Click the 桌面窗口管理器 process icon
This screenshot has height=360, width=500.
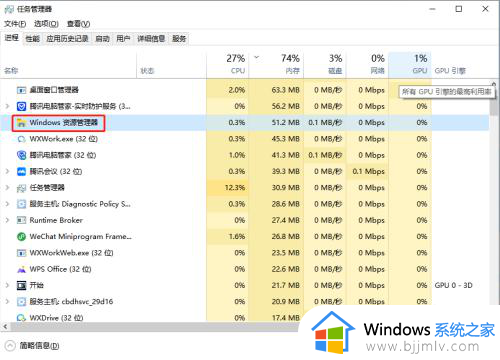21,90
